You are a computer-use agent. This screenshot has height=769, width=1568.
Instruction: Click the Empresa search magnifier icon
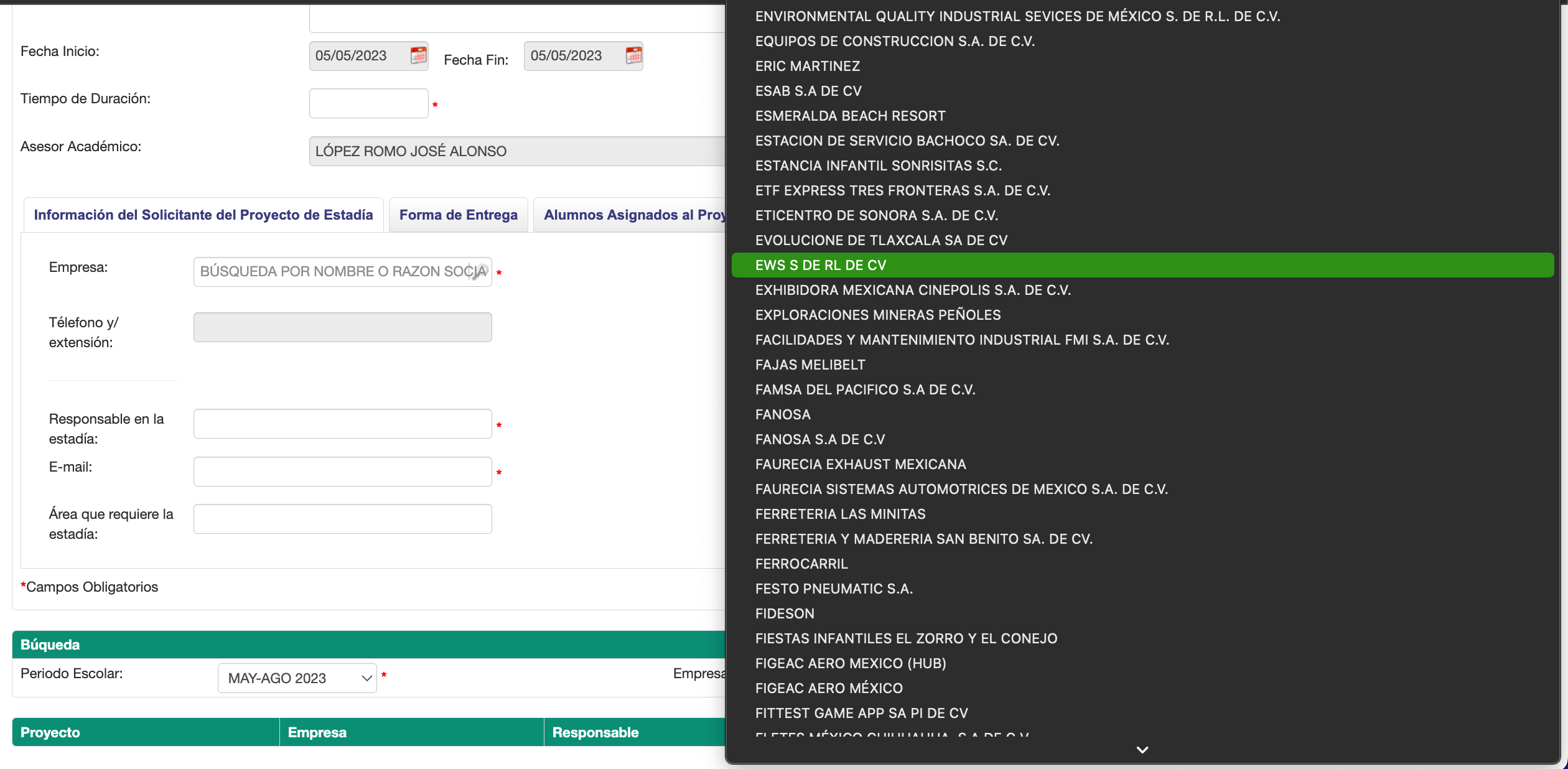point(479,272)
